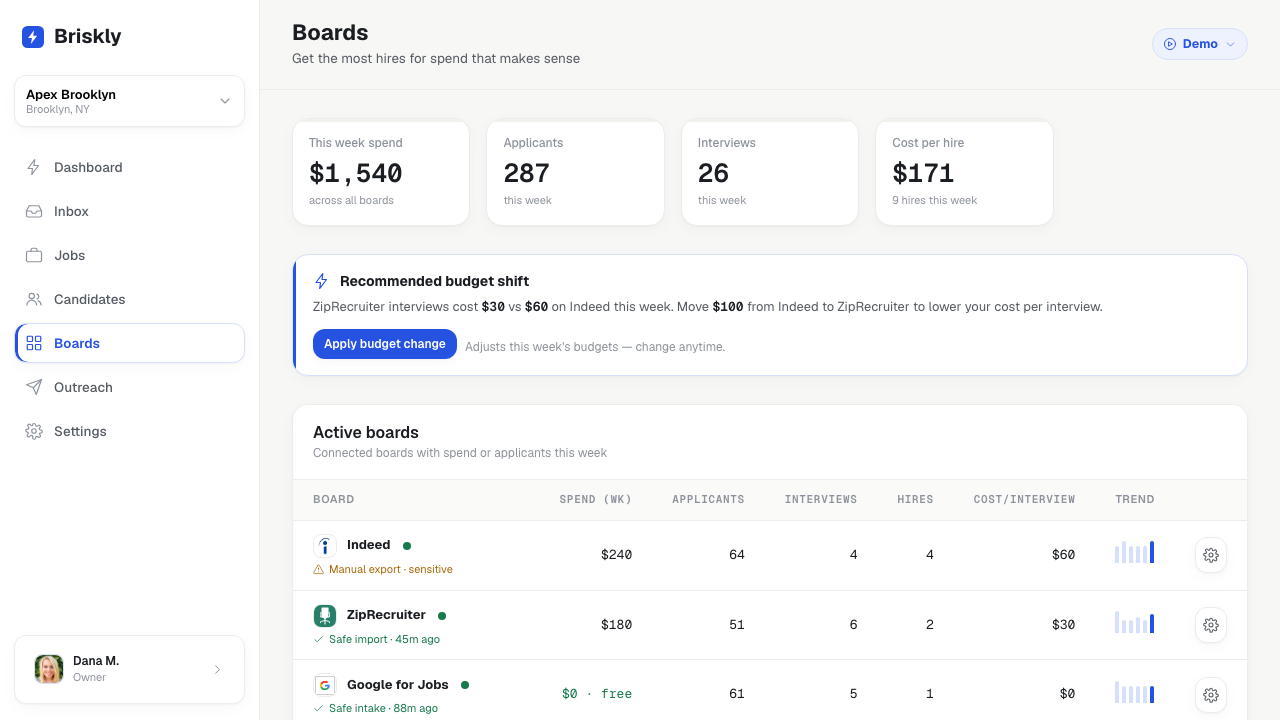
Task: Click ZipRecruiter trend sparkline chart
Action: (1135, 622)
